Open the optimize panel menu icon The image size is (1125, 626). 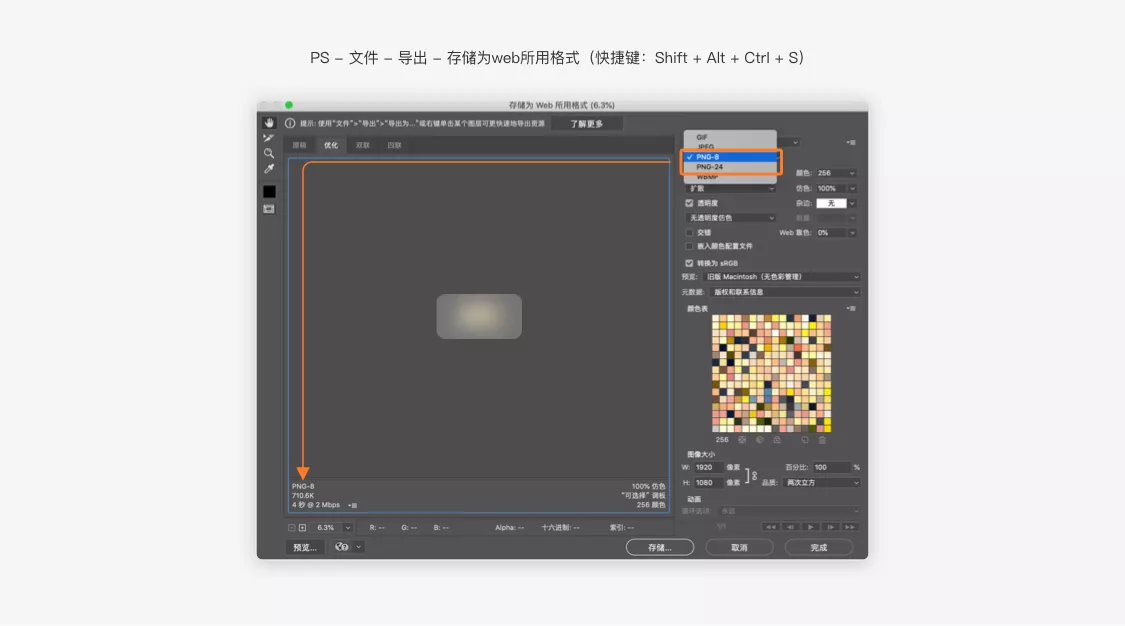pos(851,143)
